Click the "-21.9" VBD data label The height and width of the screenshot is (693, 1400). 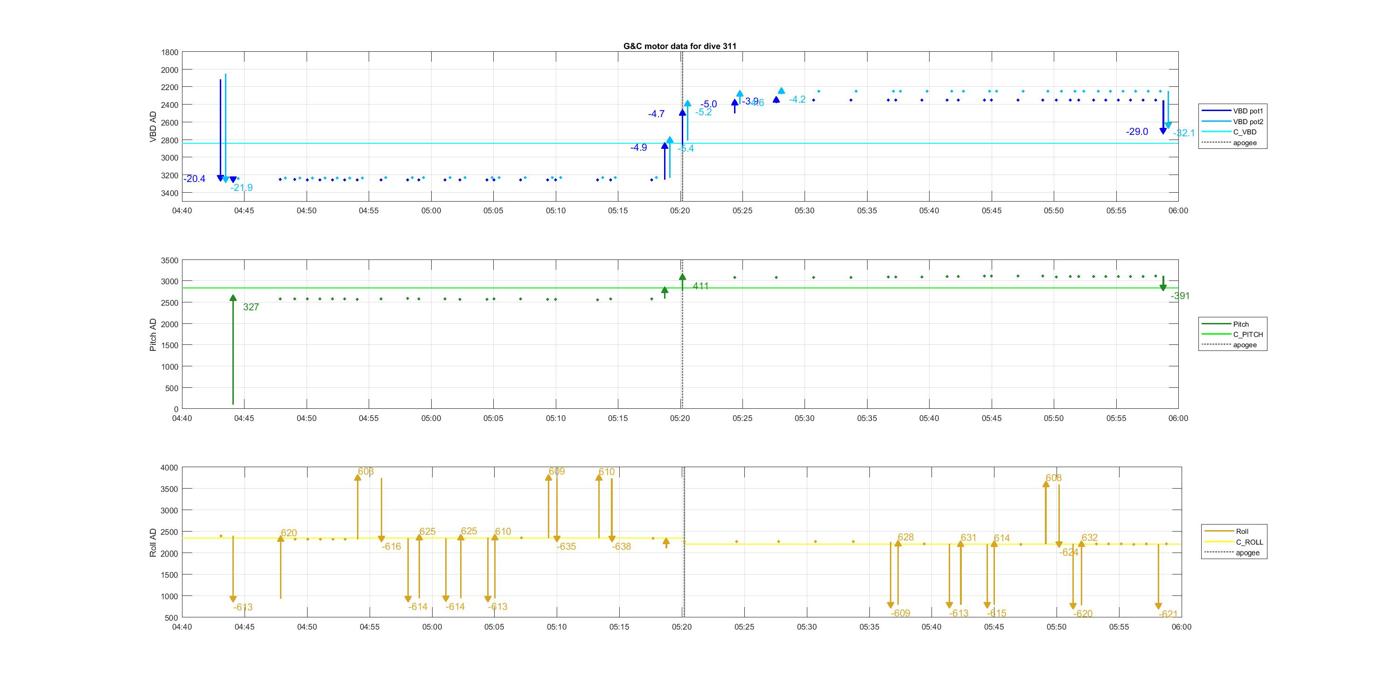tap(241, 188)
